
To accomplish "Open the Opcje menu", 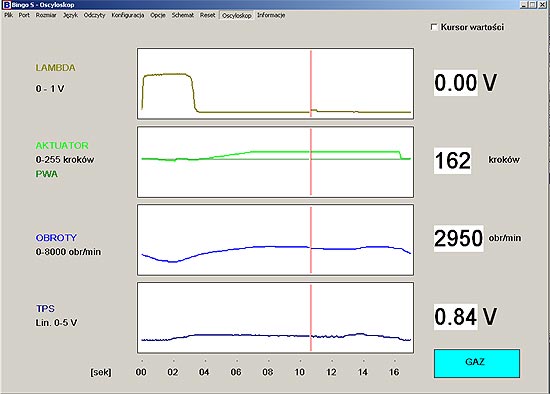I will [158, 15].
